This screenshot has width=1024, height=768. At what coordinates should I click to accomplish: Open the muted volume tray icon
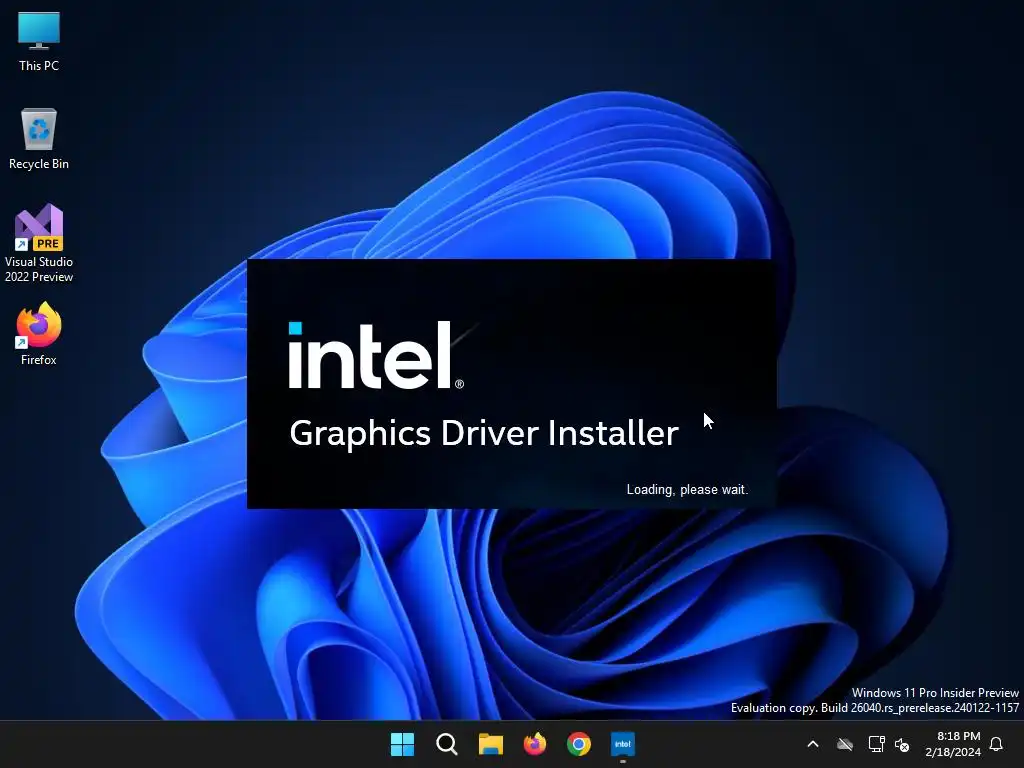click(x=902, y=744)
